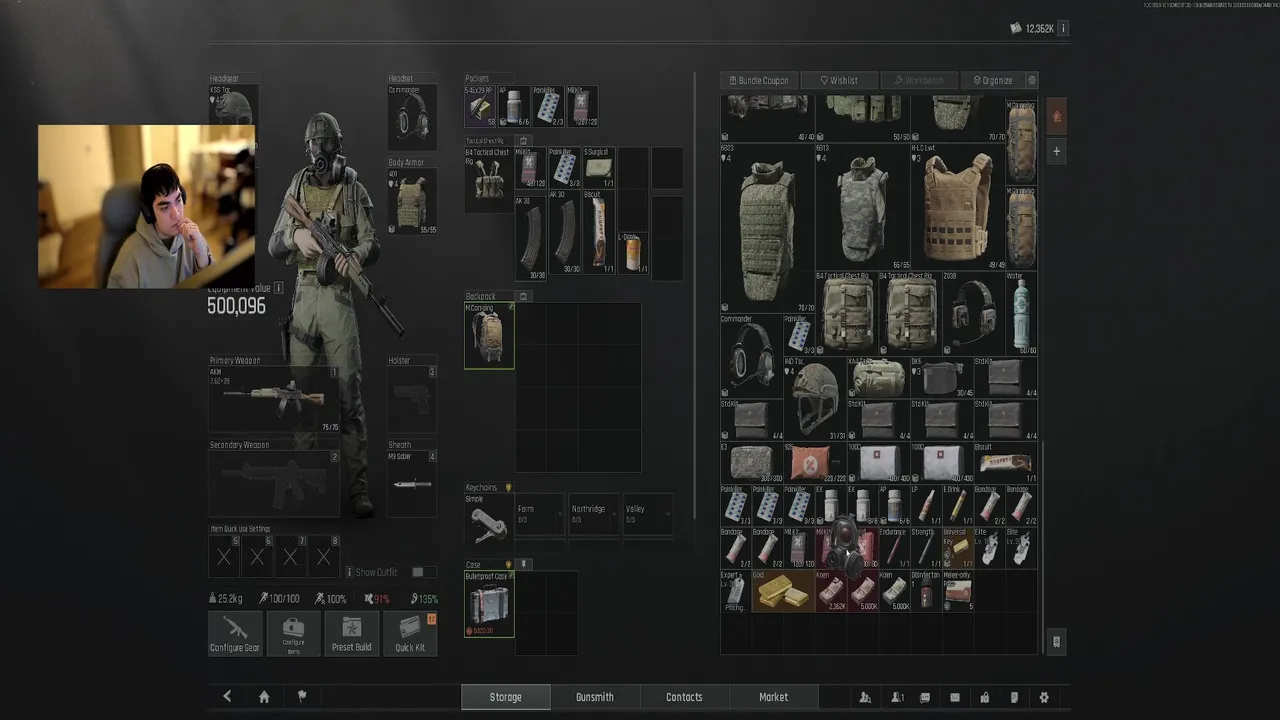The image size is (1280, 720).
Task: Select the red stash tab icon
Action: (x=1057, y=116)
